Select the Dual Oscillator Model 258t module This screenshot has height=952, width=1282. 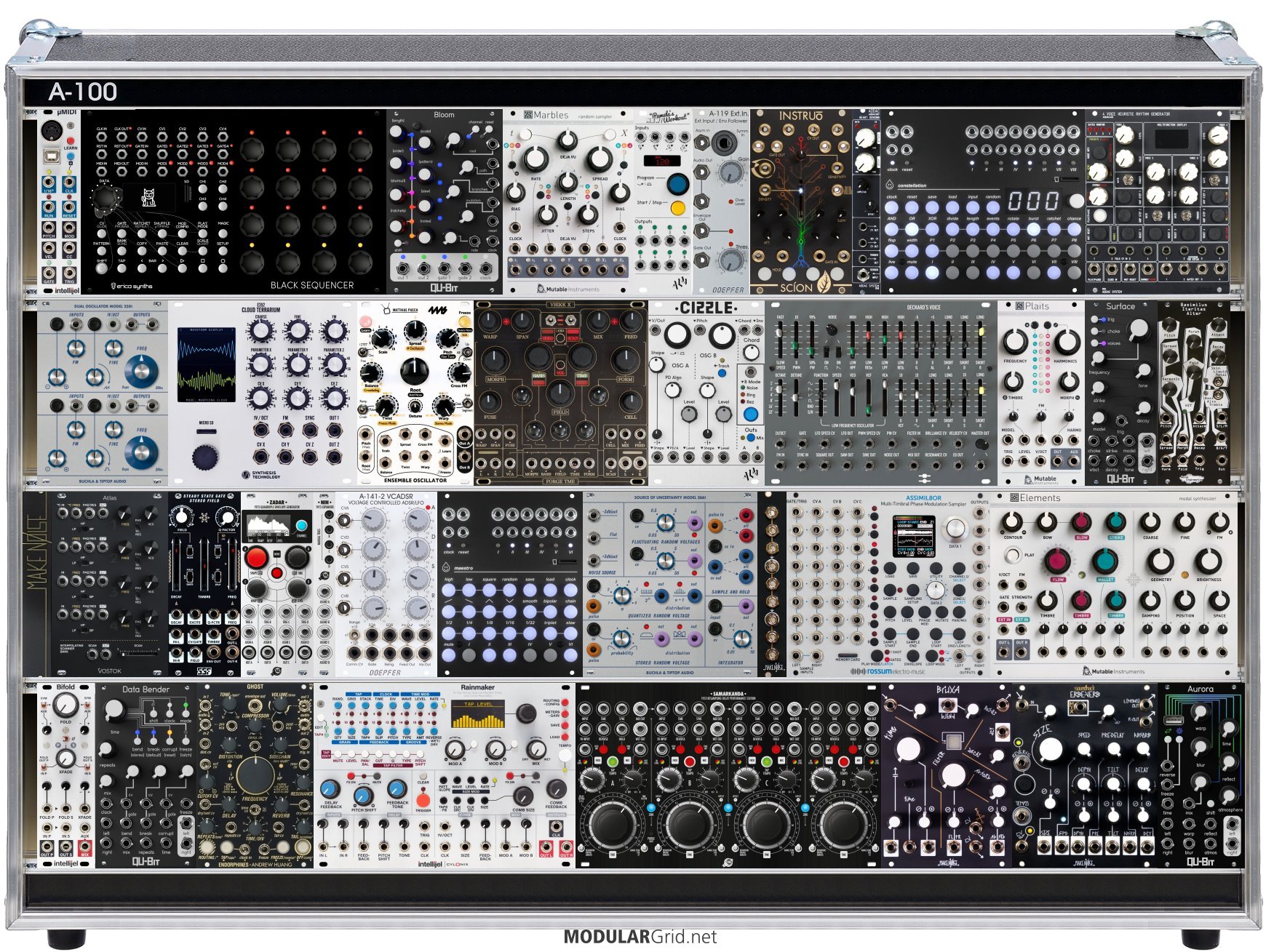103,393
